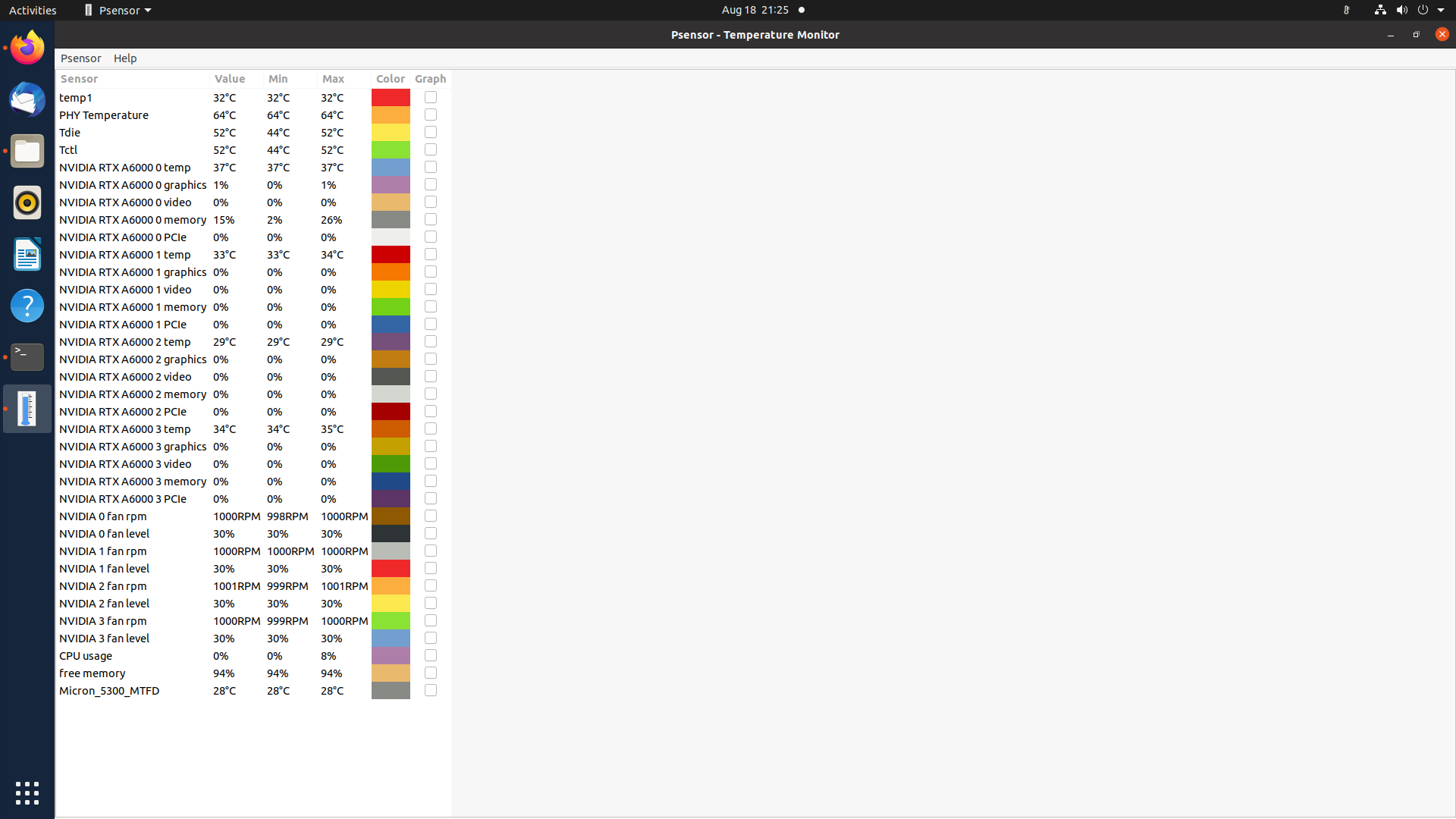Open Rhythmbox music player in the dock
1456x819 pixels.
pos(27,202)
